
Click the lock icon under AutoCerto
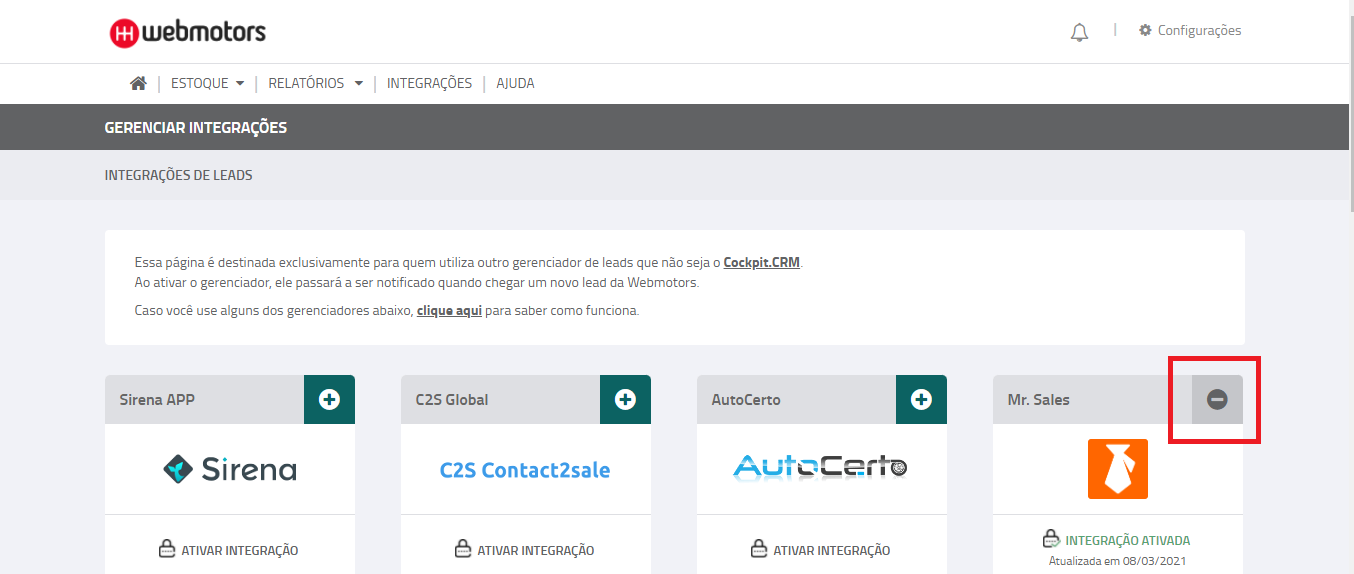pos(759,548)
